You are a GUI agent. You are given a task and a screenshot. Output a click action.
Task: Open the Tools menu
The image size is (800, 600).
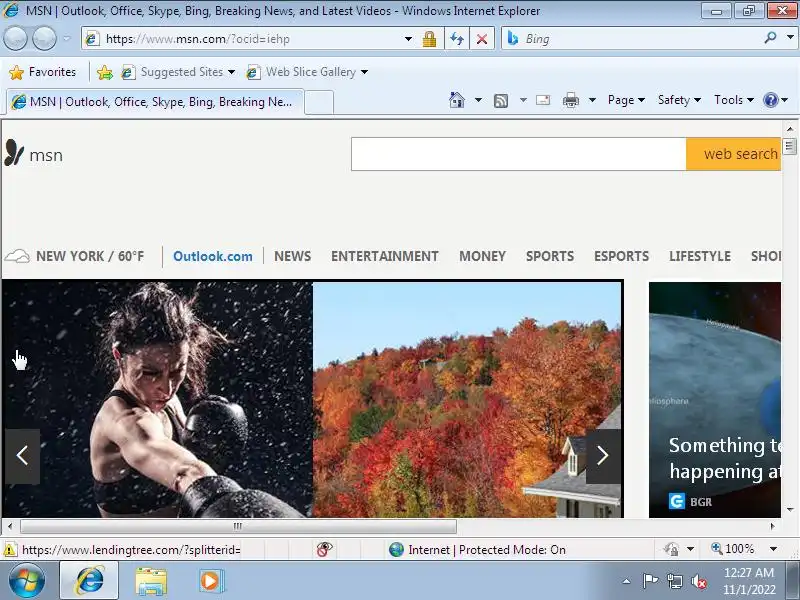click(734, 100)
